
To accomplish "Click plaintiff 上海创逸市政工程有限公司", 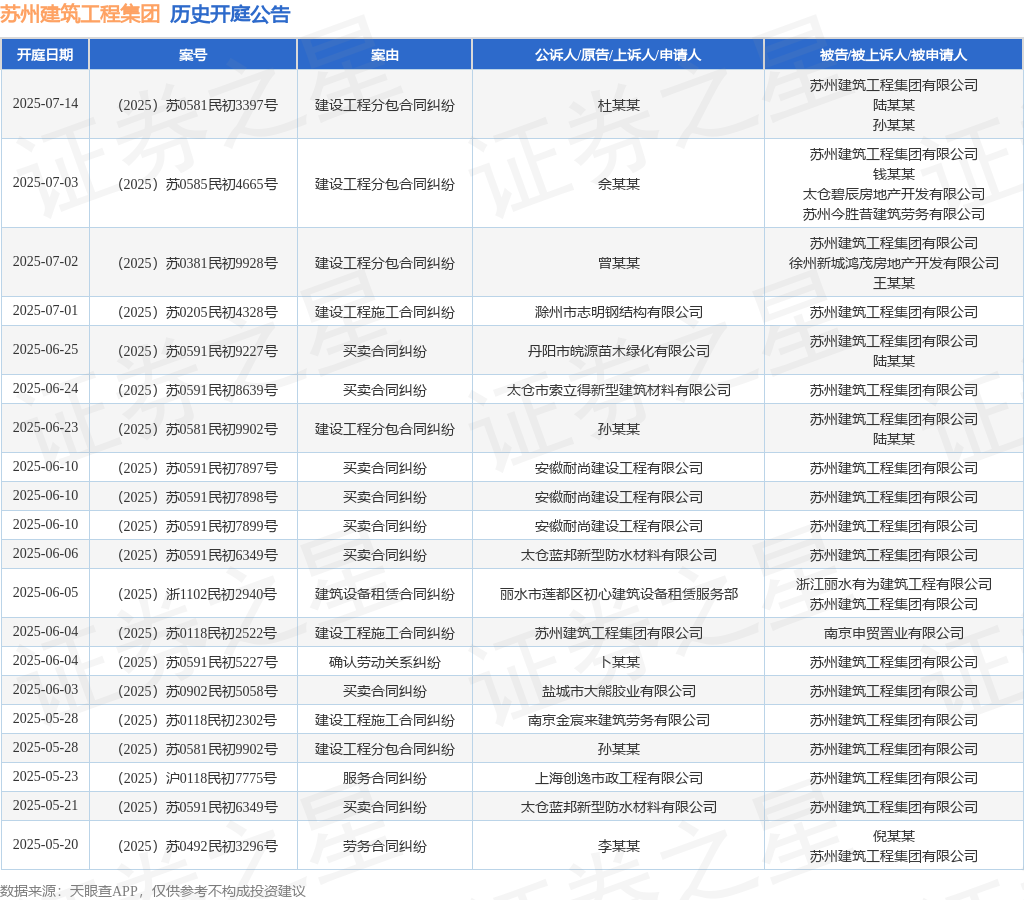I will 618,779.
